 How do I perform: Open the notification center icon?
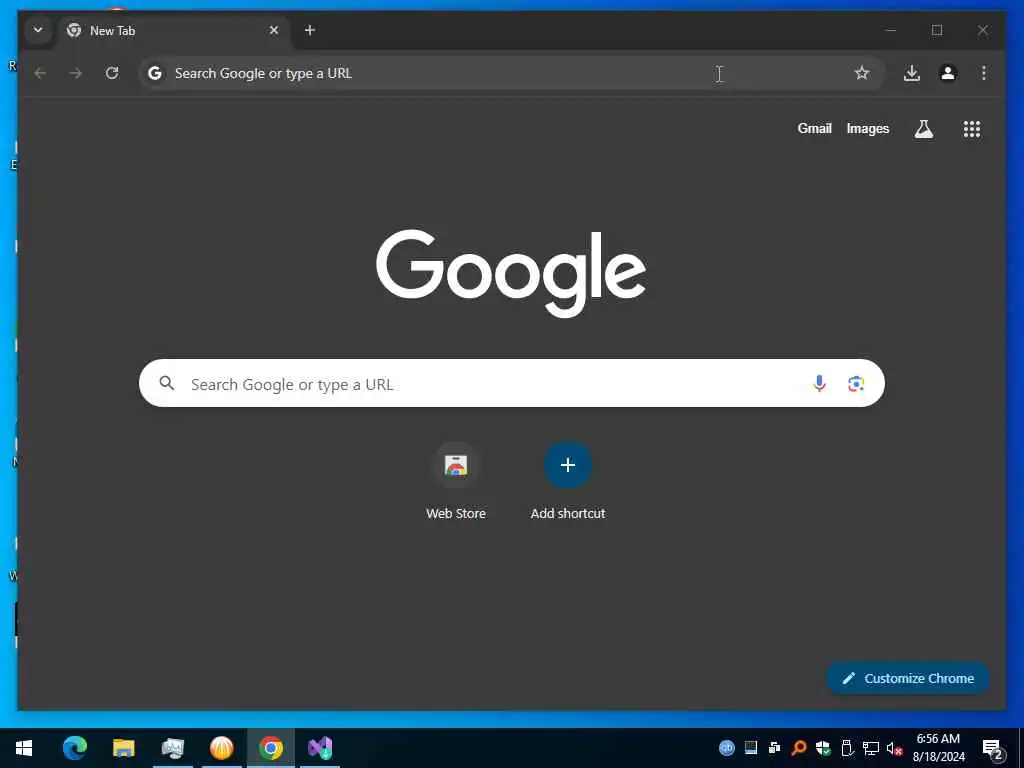pos(993,750)
